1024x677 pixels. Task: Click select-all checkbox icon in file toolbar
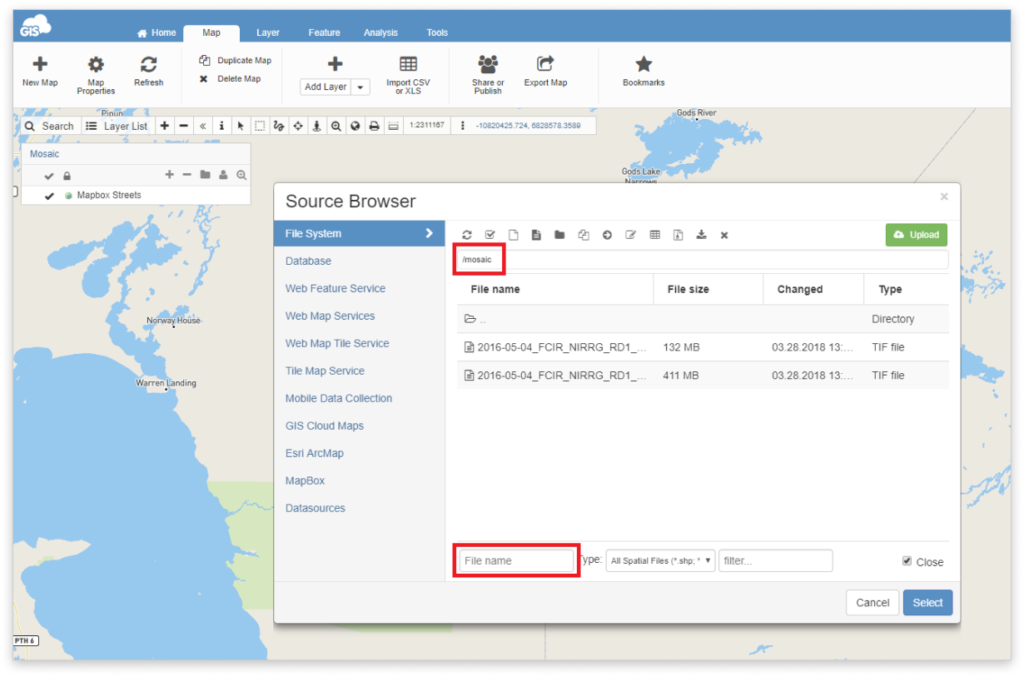(490, 235)
